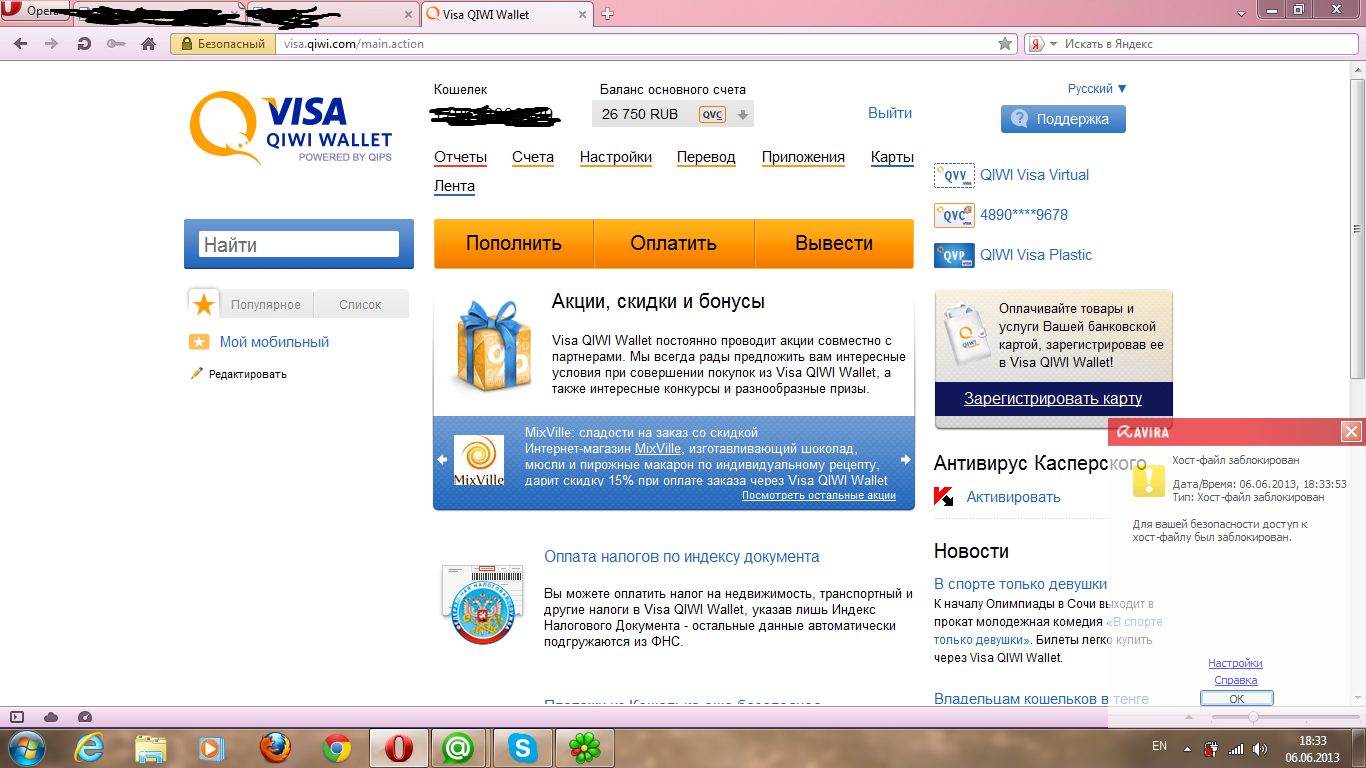Open the Русский language dropdown

coord(1097,89)
